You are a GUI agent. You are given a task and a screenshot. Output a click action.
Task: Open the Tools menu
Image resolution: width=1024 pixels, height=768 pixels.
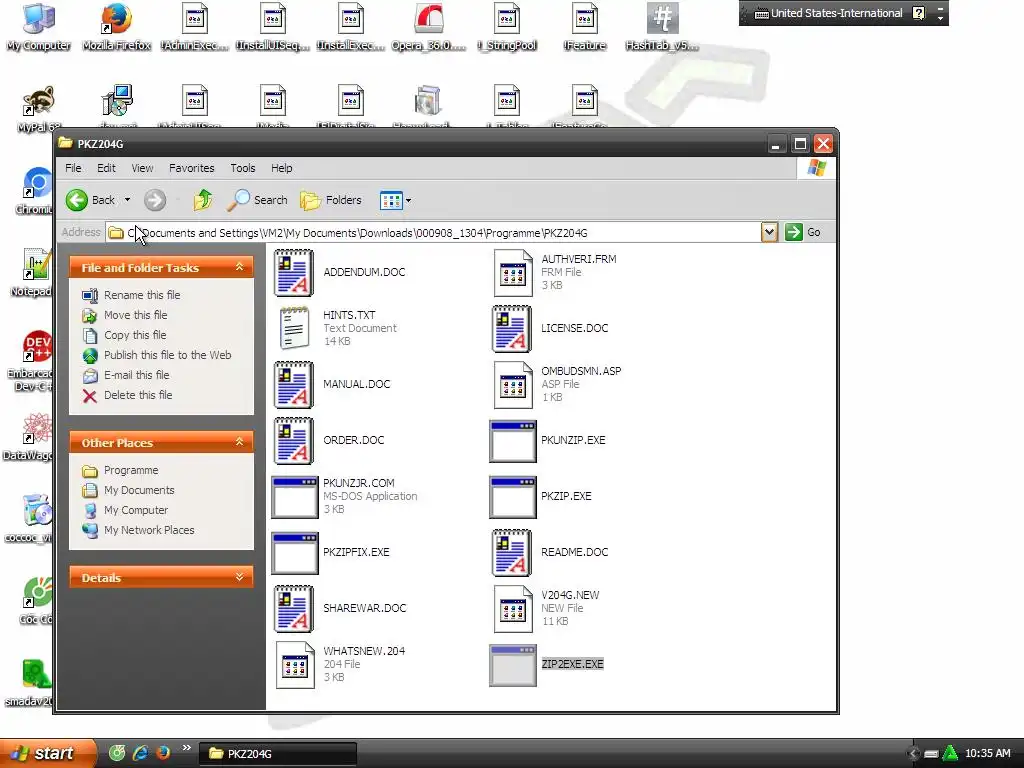click(x=242, y=168)
